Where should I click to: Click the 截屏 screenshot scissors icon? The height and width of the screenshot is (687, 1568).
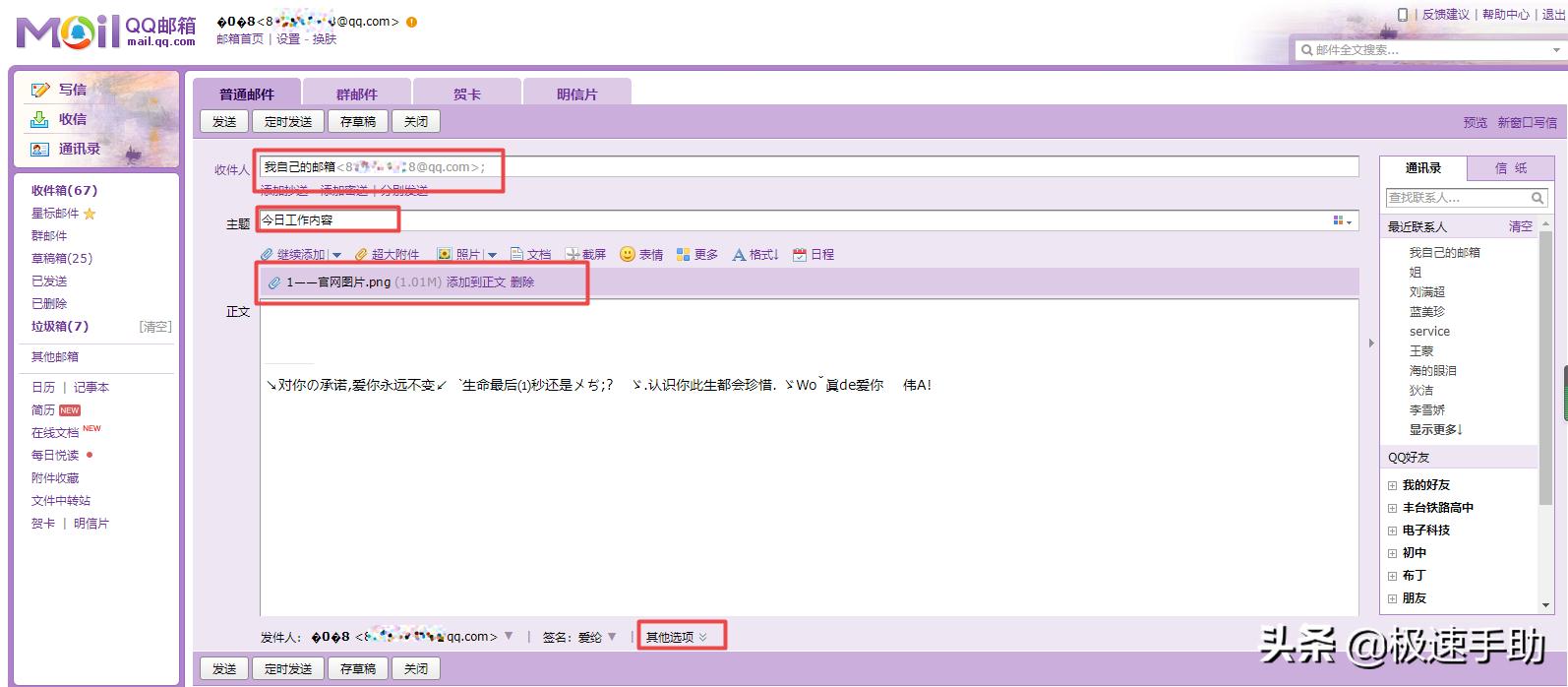click(x=573, y=254)
